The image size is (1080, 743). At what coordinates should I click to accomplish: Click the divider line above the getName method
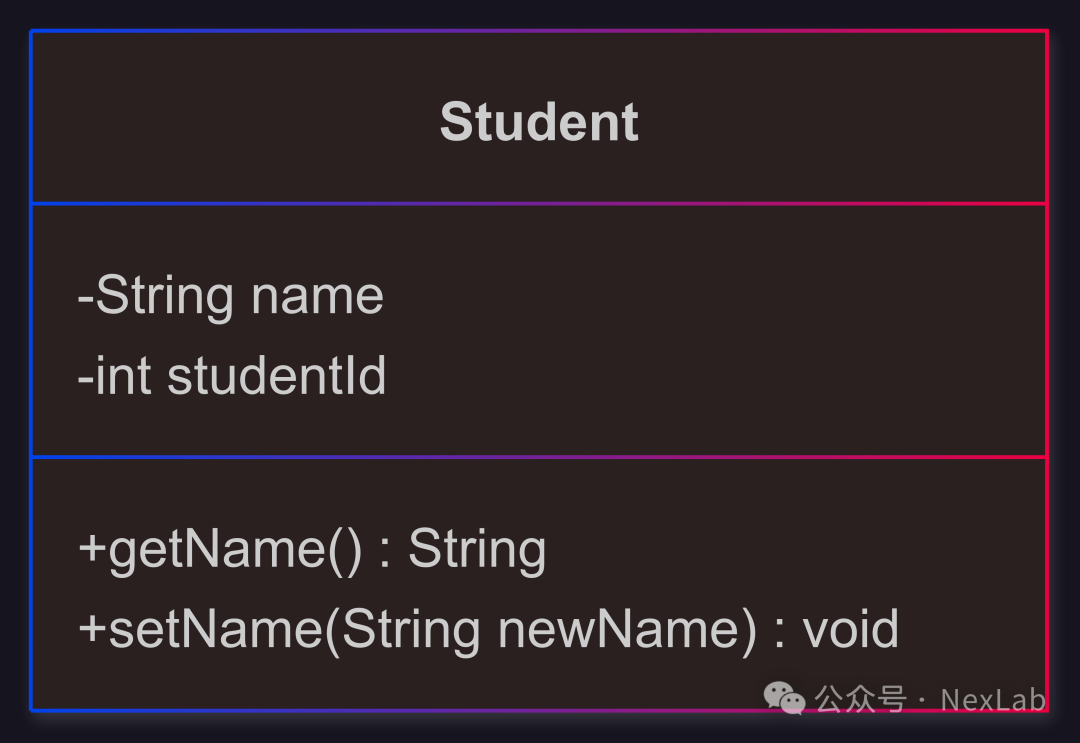pos(539,457)
